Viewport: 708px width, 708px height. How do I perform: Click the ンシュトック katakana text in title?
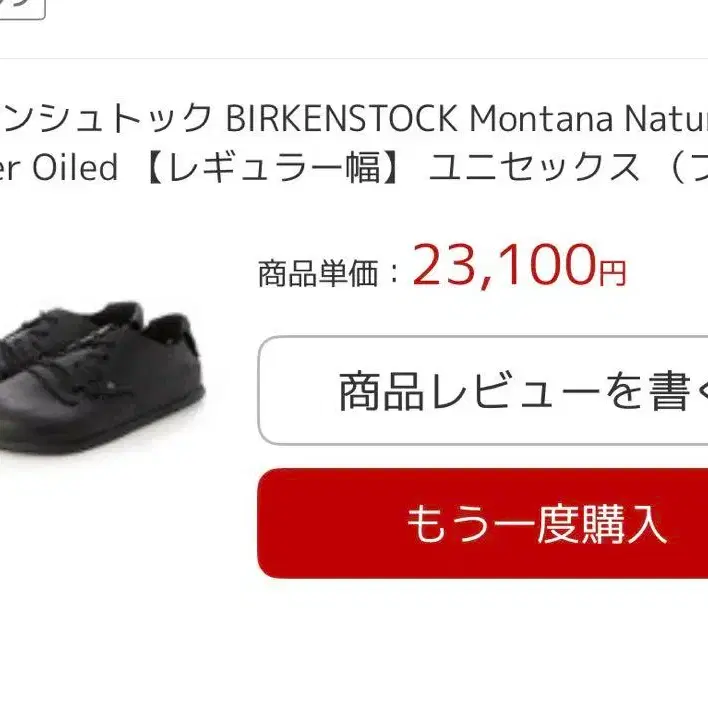coord(106,118)
